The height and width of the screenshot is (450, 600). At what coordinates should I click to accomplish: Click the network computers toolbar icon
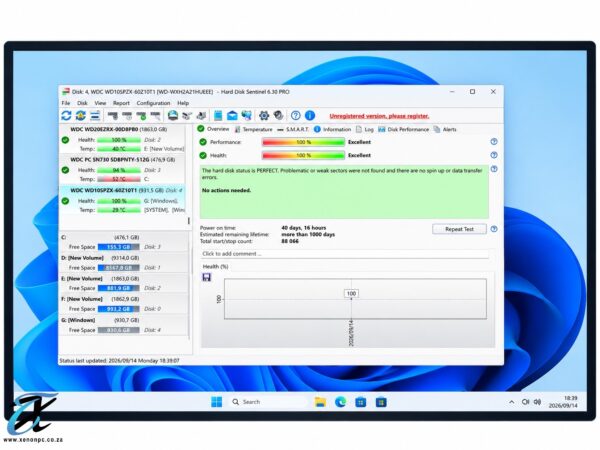247,115
